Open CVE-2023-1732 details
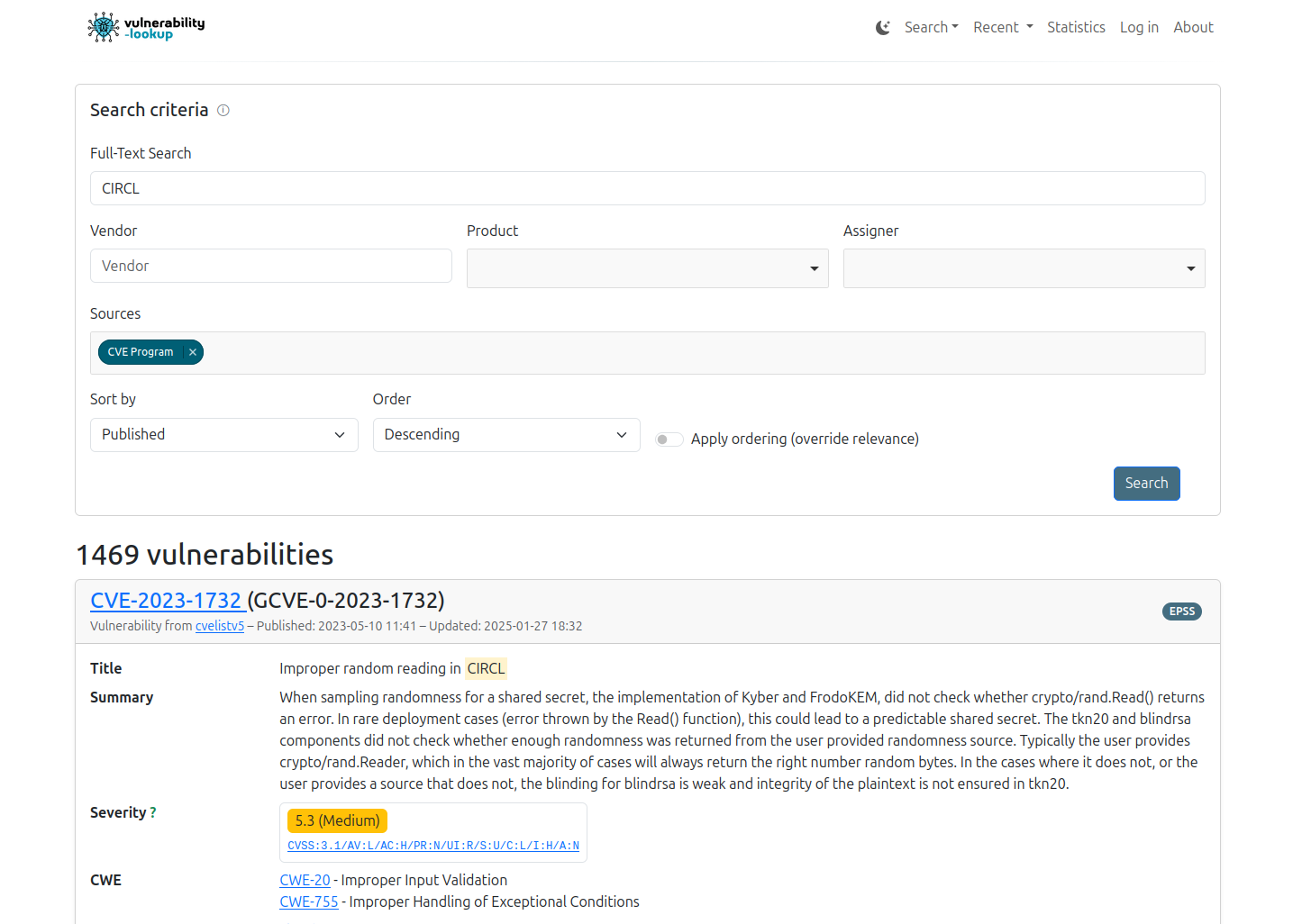 [x=168, y=600]
